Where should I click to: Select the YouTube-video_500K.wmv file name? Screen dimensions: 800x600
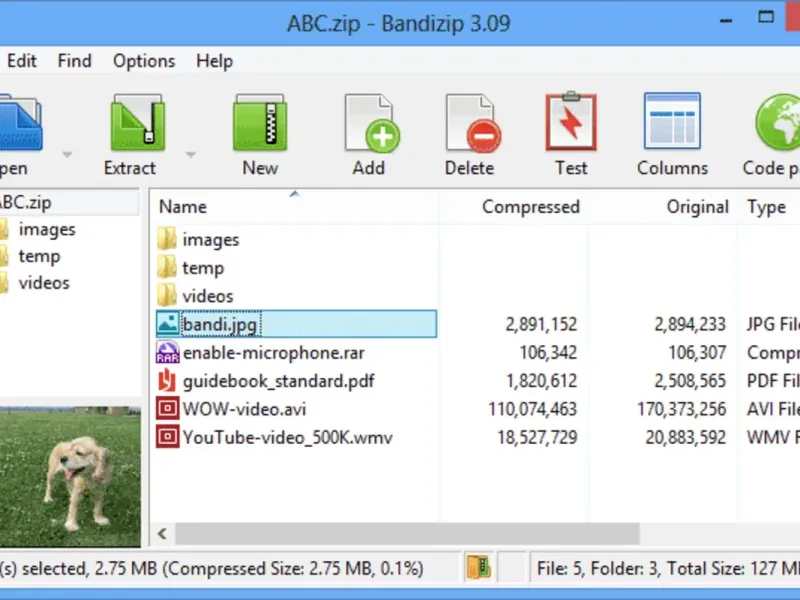click(x=288, y=438)
